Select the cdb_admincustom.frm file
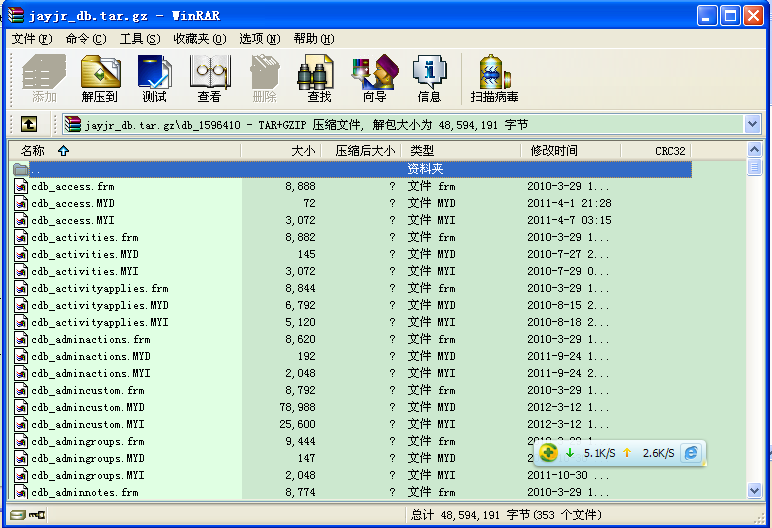 pos(88,391)
